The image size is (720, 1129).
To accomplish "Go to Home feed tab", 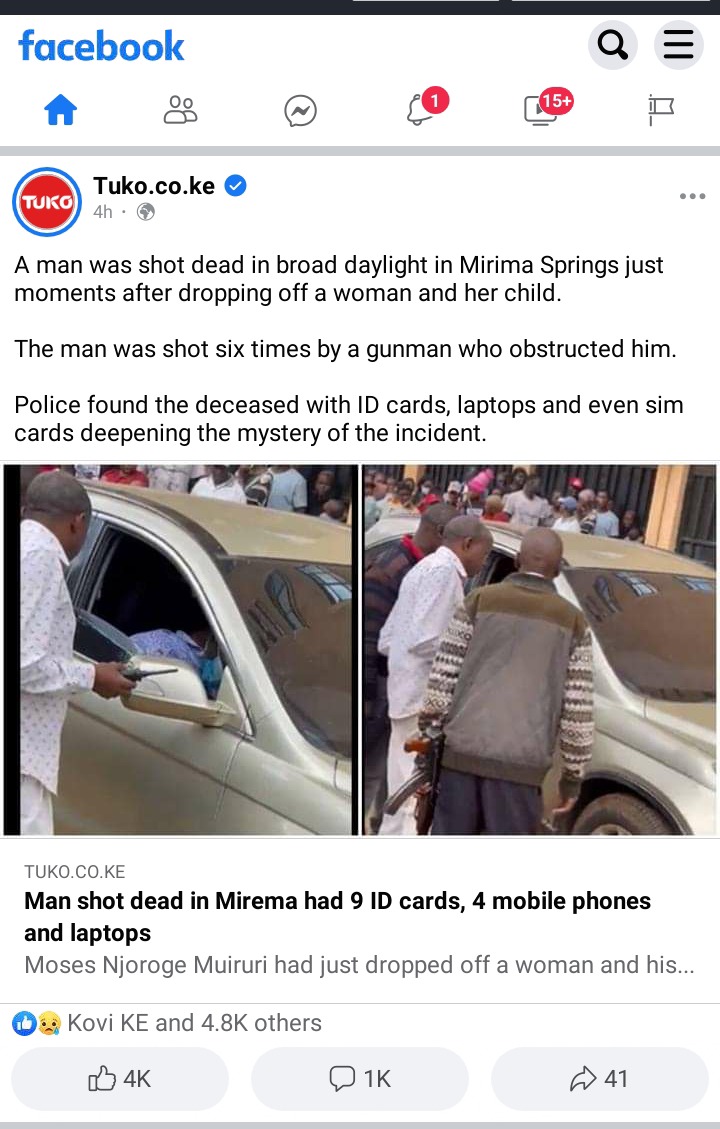I will (x=60, y=110).
